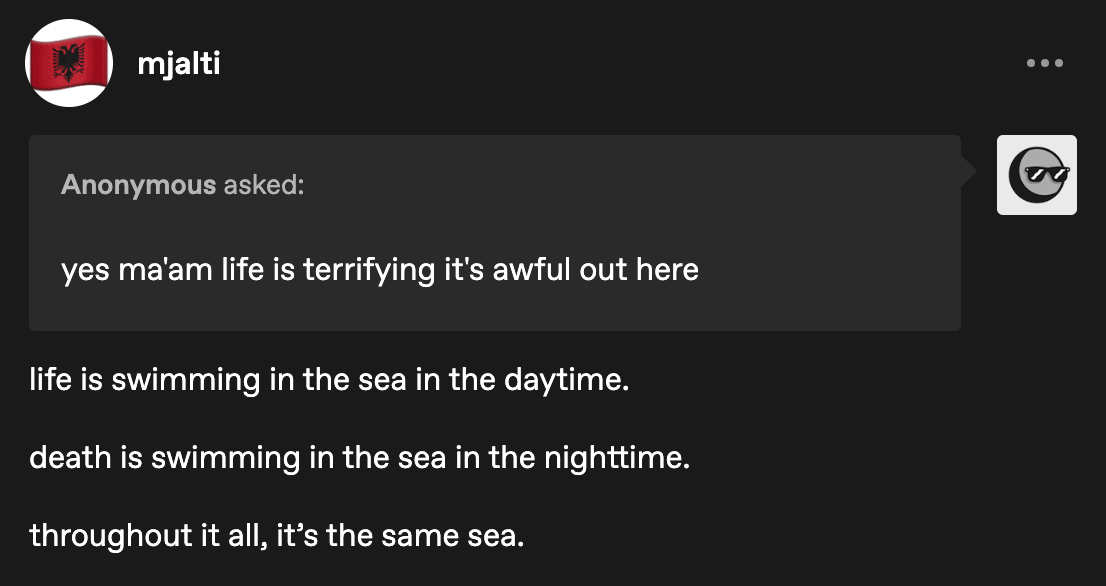Open the three-dot post options menu
Screen dimensions: 1106x586
point(1045,63)
